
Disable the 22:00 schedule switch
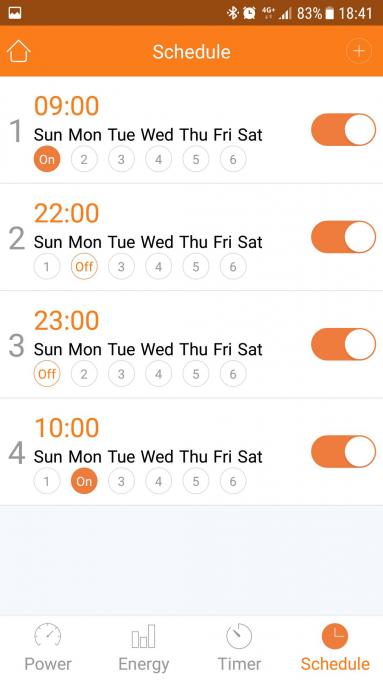click(x=344, y=237)
